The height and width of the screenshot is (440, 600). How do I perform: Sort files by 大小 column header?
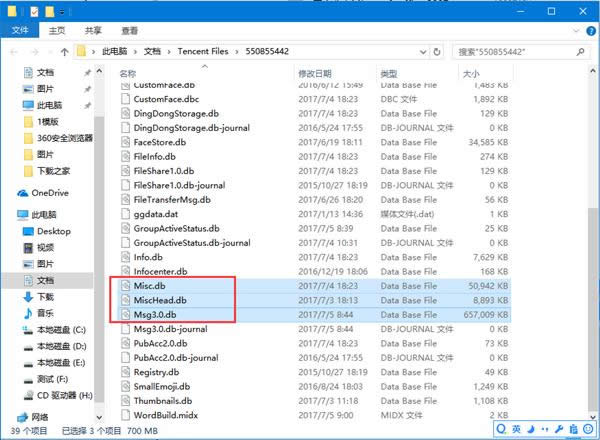pyautogui.click(x=468, y=74)
